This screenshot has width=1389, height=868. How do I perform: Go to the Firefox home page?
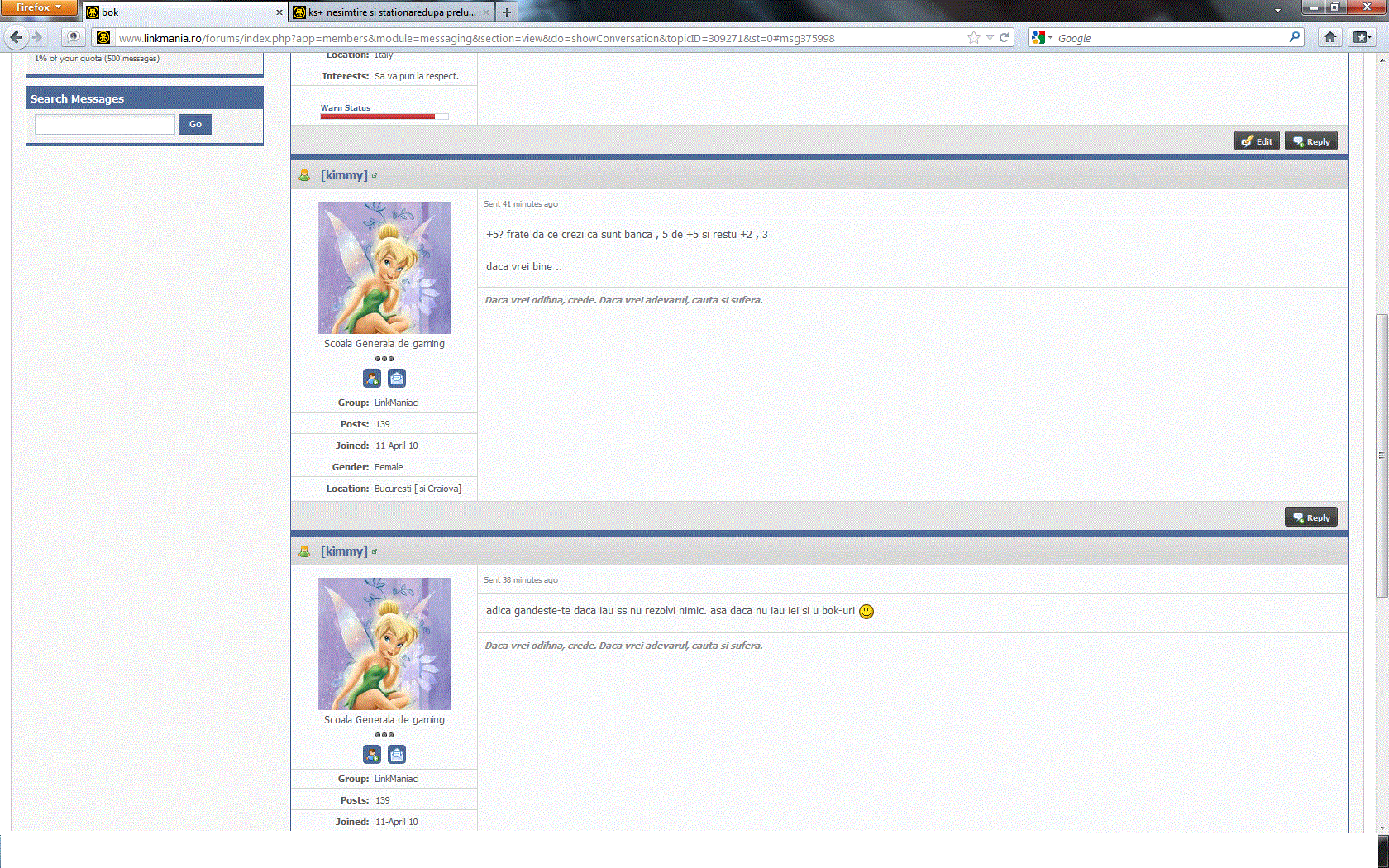point(1330,37)
